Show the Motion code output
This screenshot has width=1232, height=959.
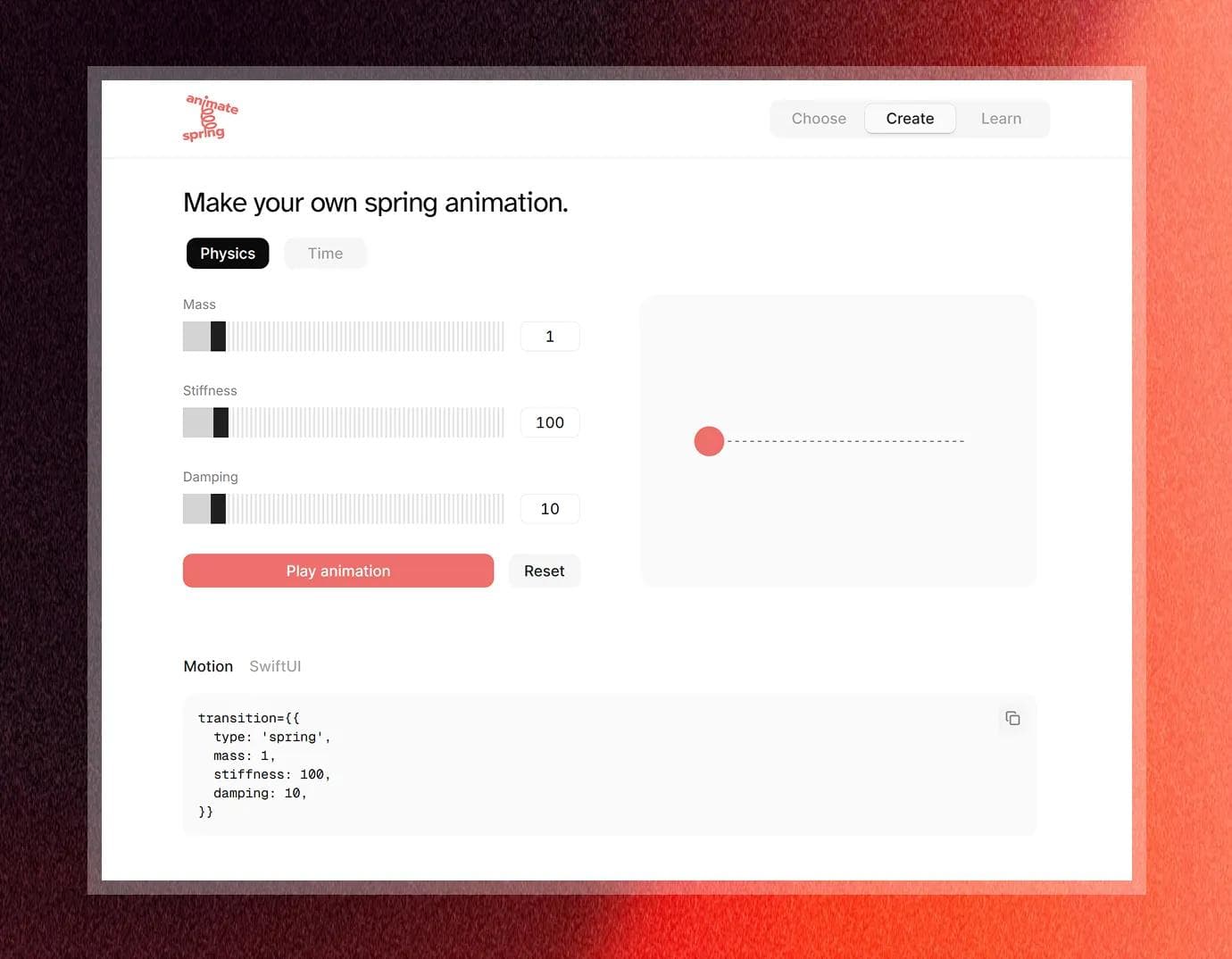pyautogui.click(x=208, y=666)
